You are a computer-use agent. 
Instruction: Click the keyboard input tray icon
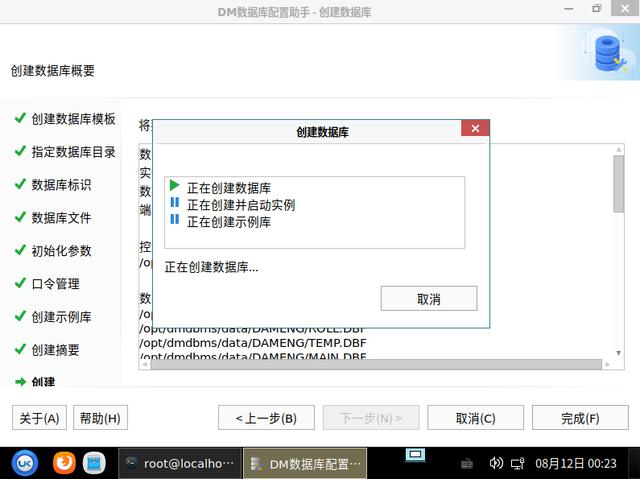tap(467, 463)
